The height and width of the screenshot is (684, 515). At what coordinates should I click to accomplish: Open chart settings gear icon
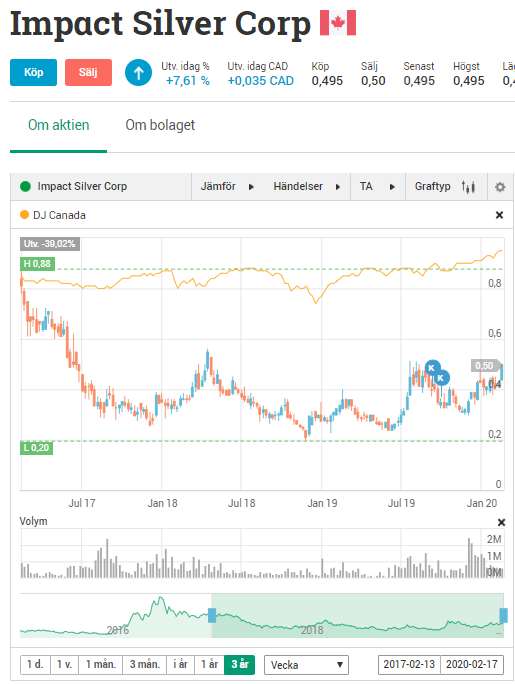click(500, 187)
